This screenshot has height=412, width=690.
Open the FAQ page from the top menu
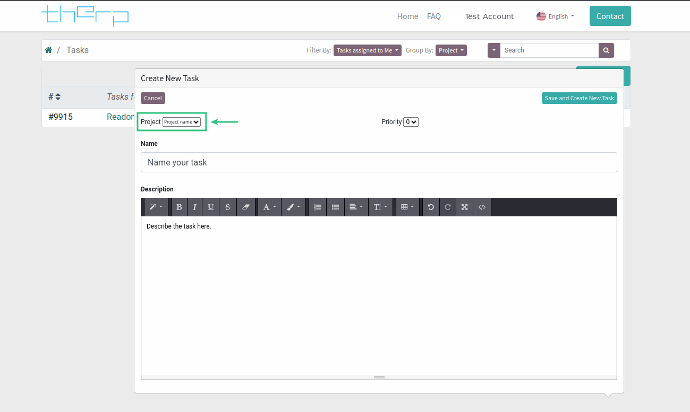click(x=434, y=16)
